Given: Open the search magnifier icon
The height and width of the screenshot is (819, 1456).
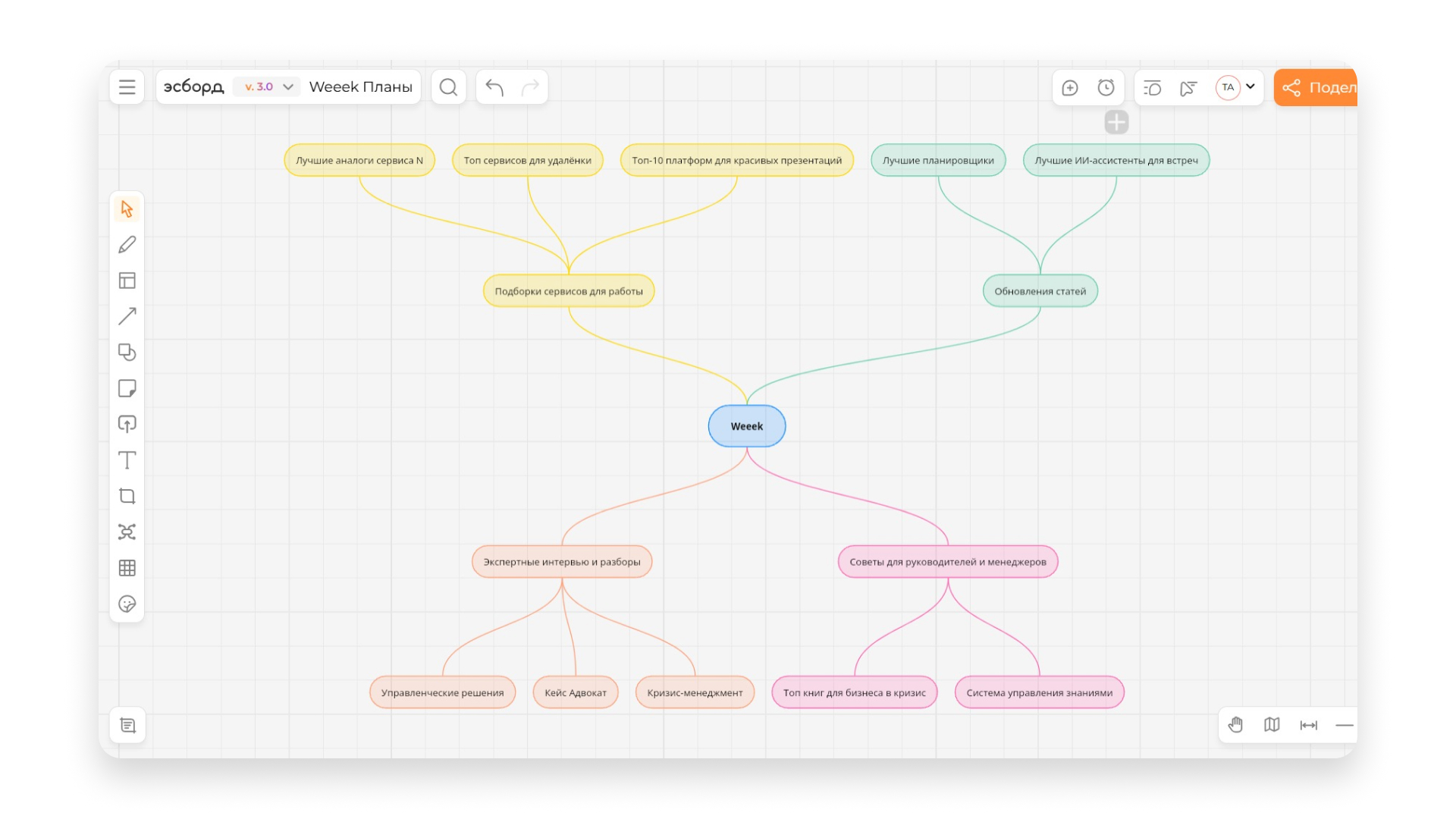Looking at the screenshot, I should tap(448, 87).
